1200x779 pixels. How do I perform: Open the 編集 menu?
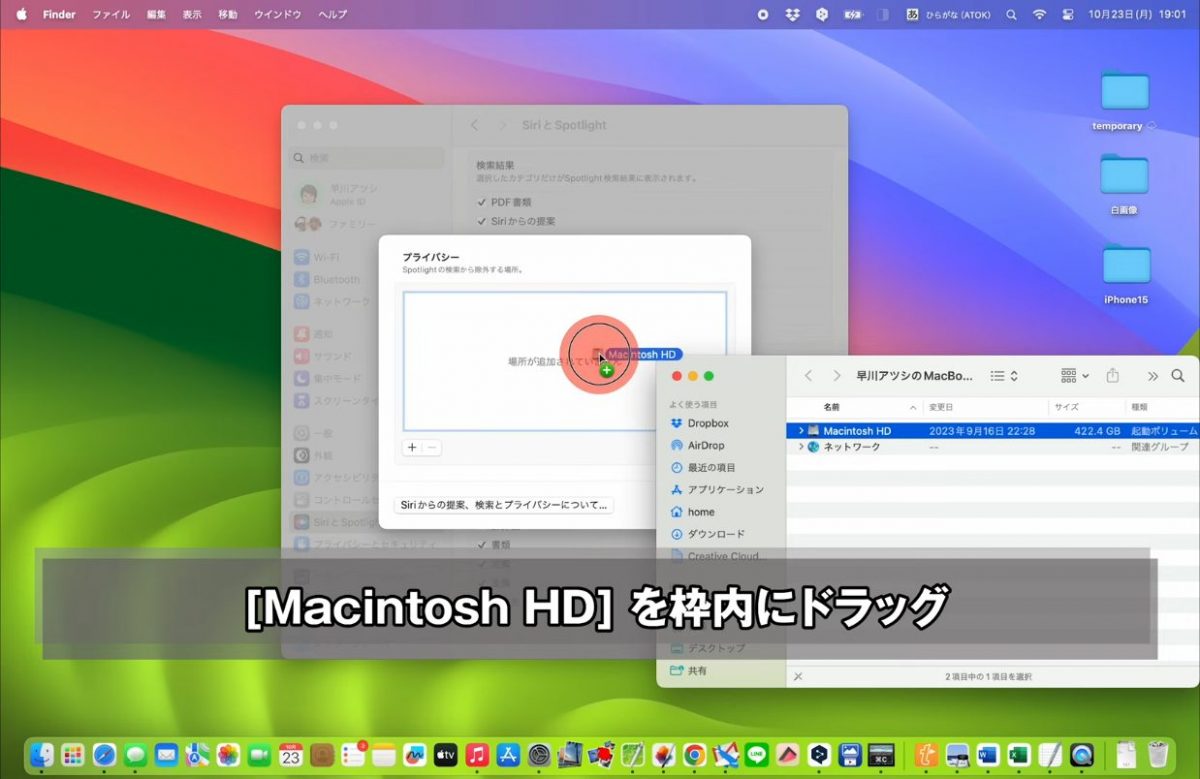pyautogui.click(x=156, y=14)
